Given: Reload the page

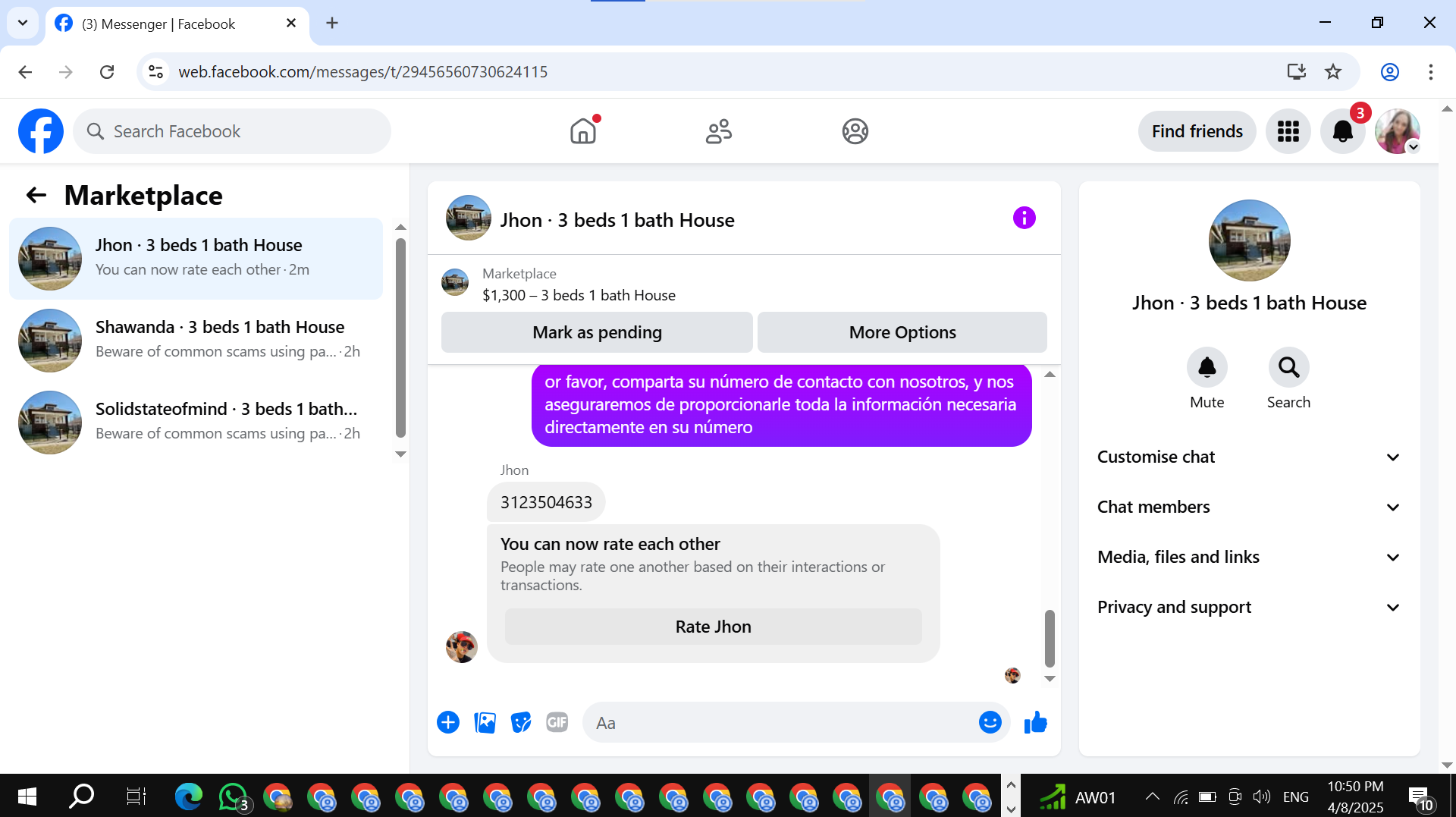Looking at the screenshot, I should coord(107,72).
